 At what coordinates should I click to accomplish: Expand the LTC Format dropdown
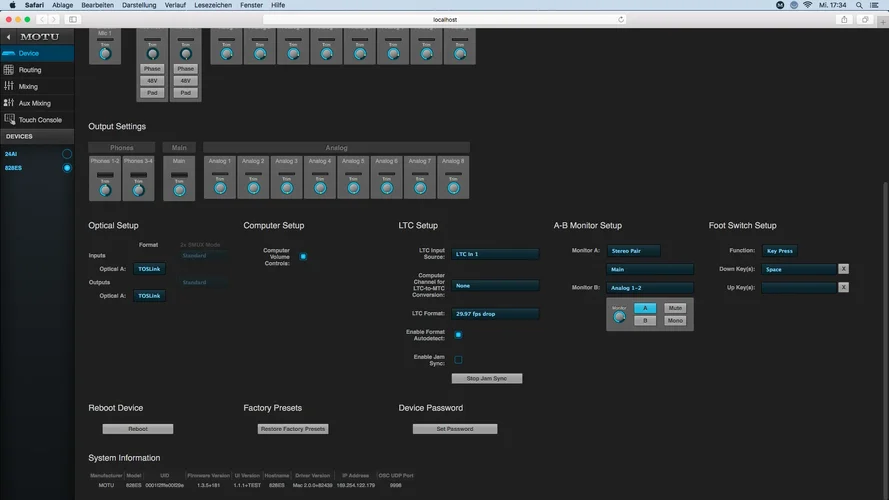click(495, 314)
